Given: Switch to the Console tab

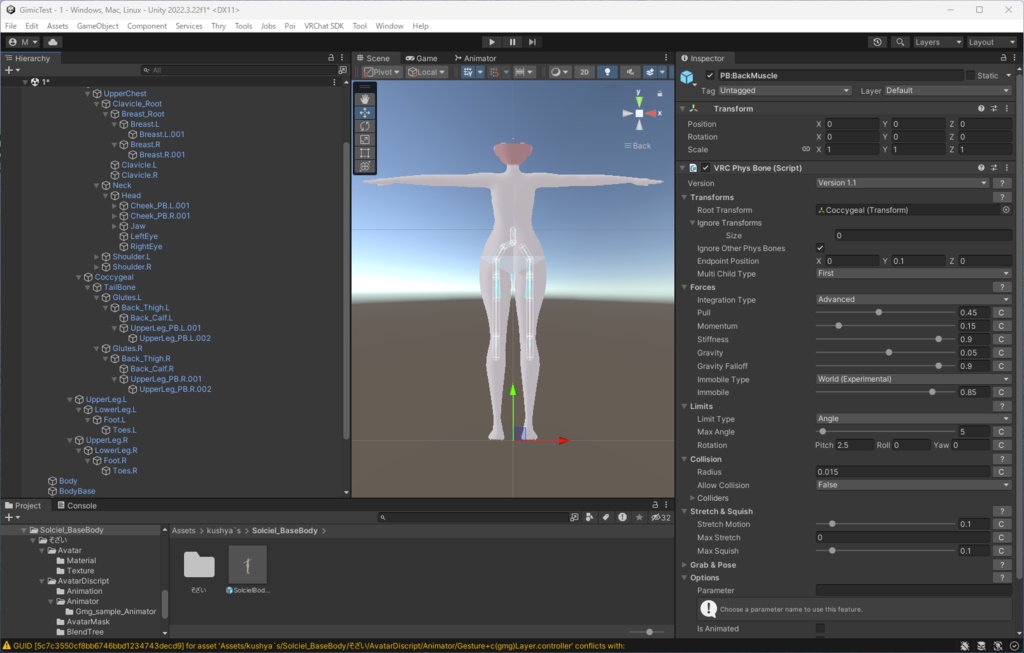Looking at the screenshot, I should point(76,506).
